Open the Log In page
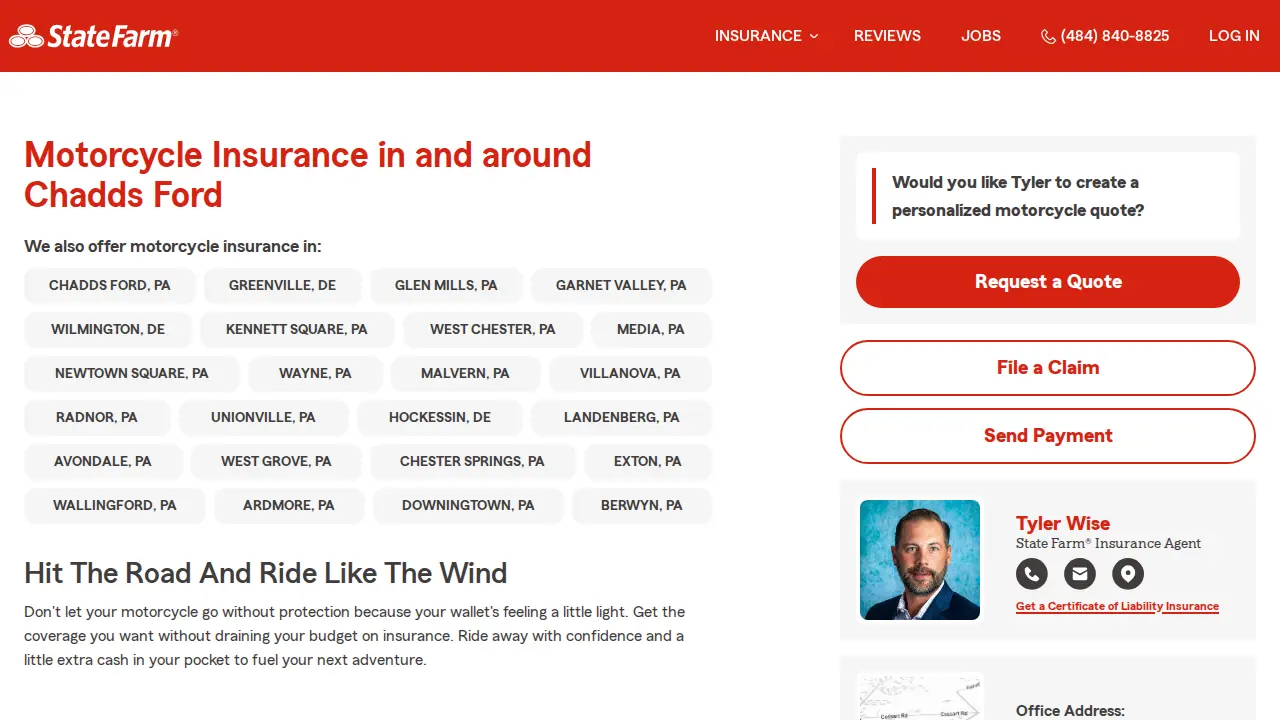Viewport: 1280px width, 720px height. point(1234,36)
